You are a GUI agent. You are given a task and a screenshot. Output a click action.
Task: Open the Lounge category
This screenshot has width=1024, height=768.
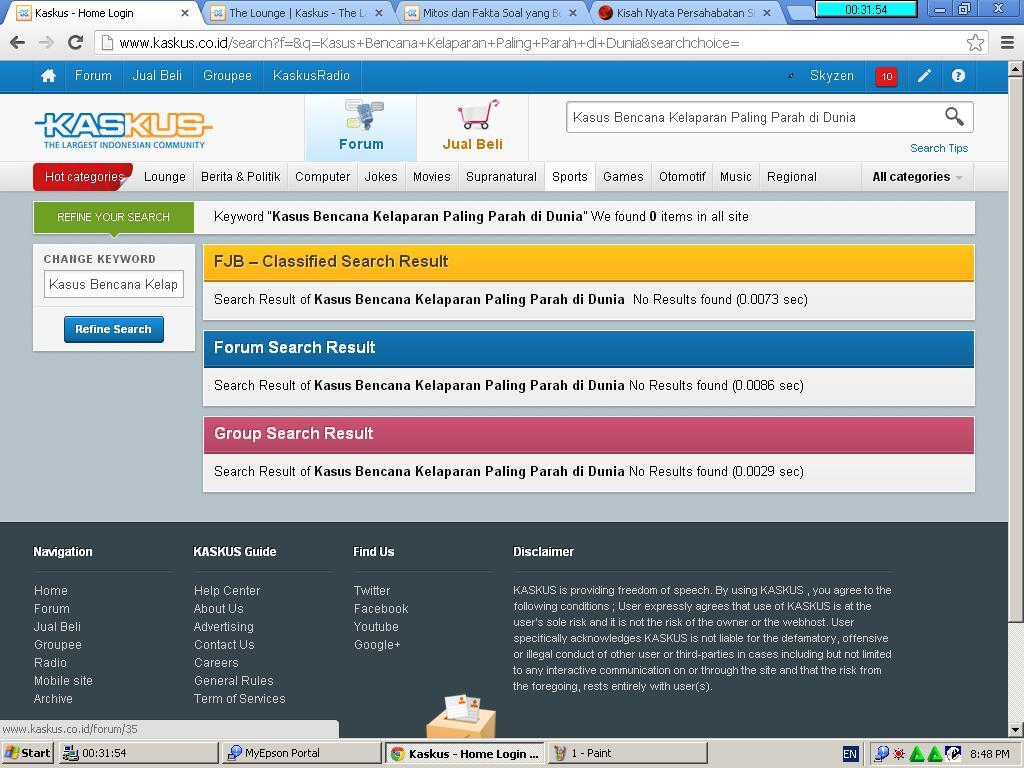tap(165, 177)
